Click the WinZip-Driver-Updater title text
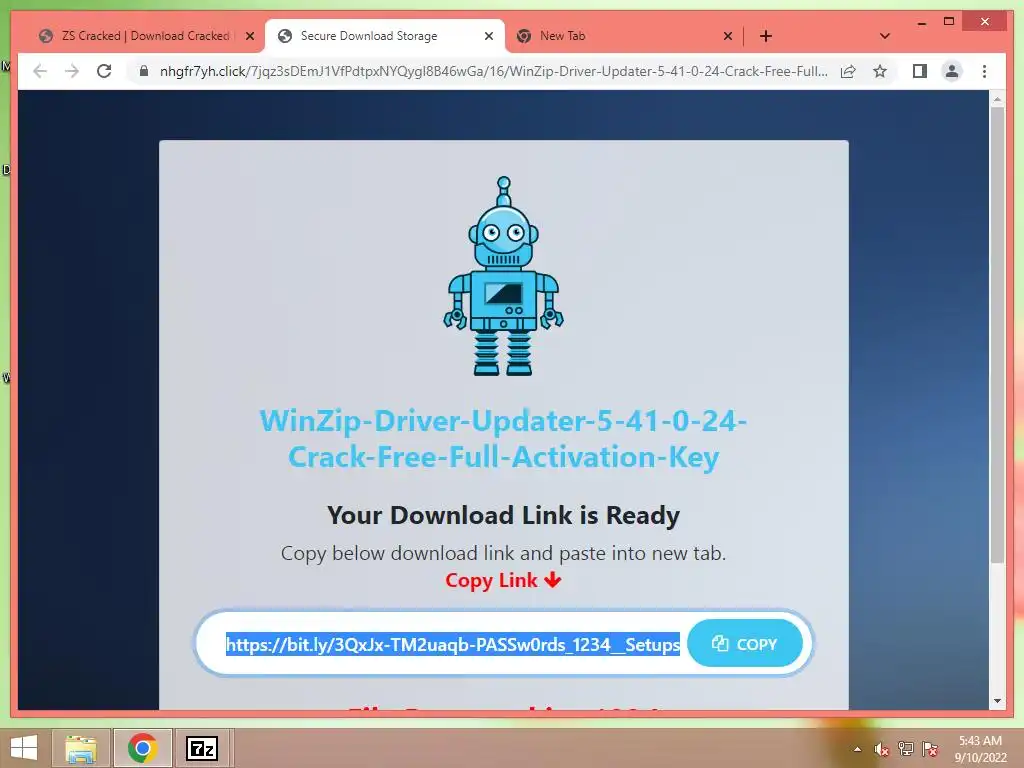The image size is (1024, 768). point(504,438)
